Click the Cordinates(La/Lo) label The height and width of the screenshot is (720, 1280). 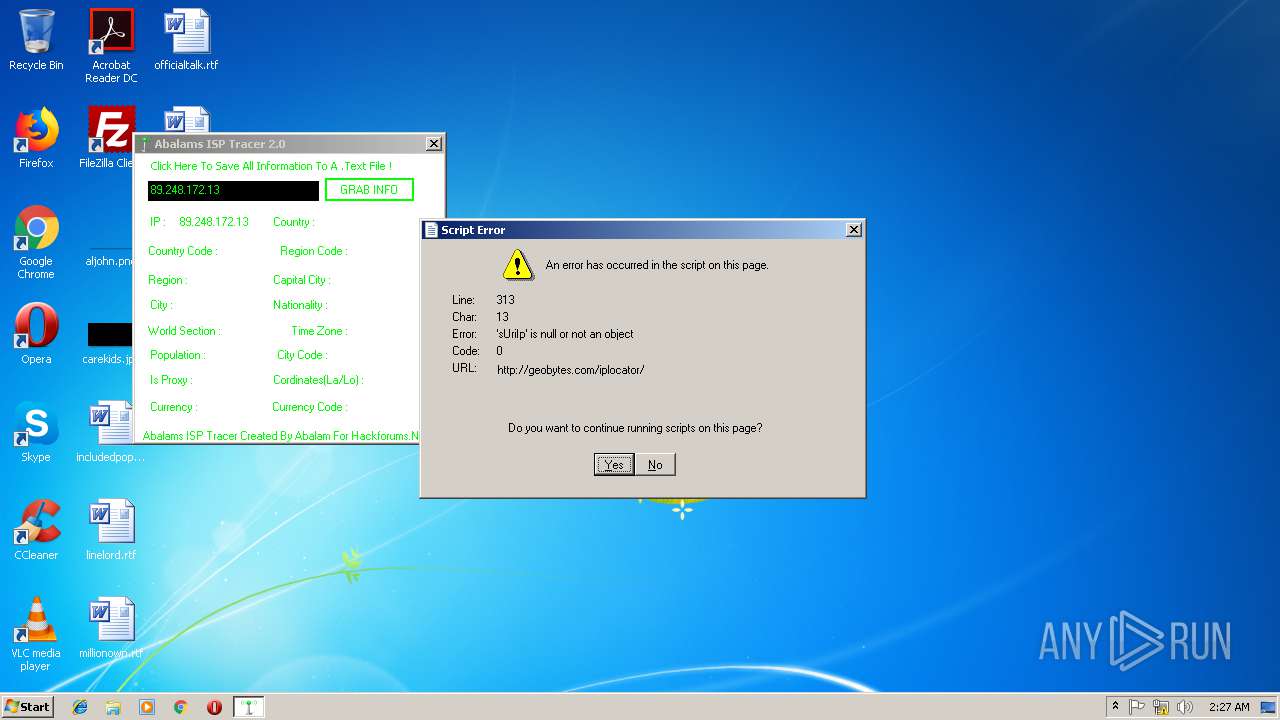tap(318, 380)
